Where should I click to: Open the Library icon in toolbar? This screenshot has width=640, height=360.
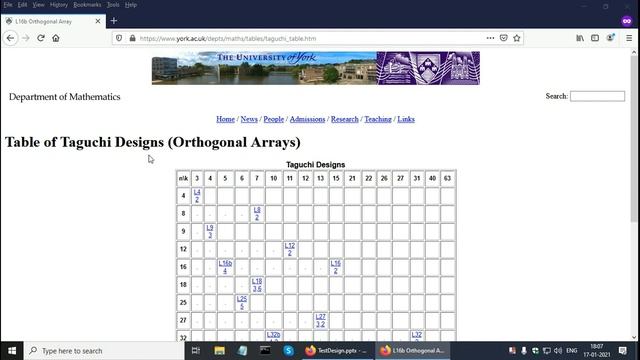click(x=580, y=38)
